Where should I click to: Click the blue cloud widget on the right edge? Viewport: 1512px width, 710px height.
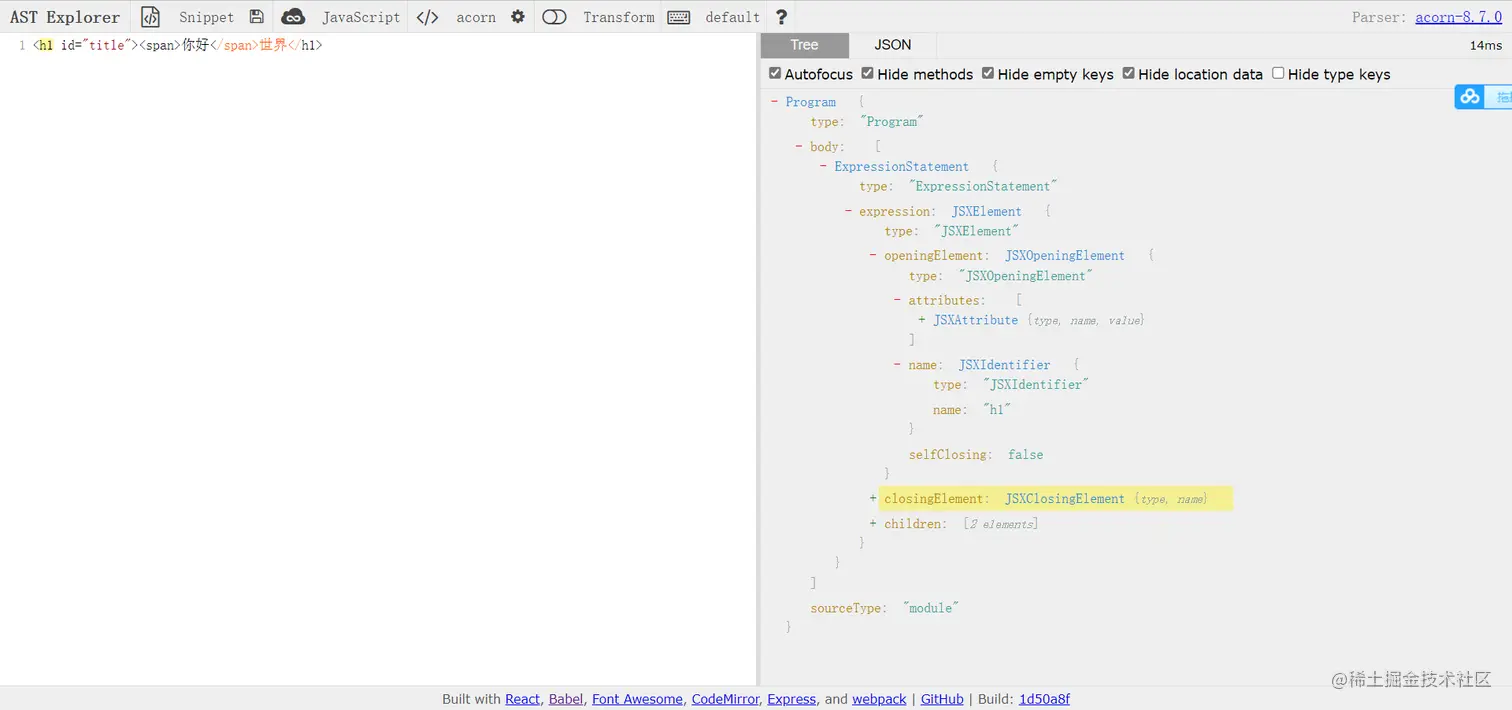[x=1470, y=97]
